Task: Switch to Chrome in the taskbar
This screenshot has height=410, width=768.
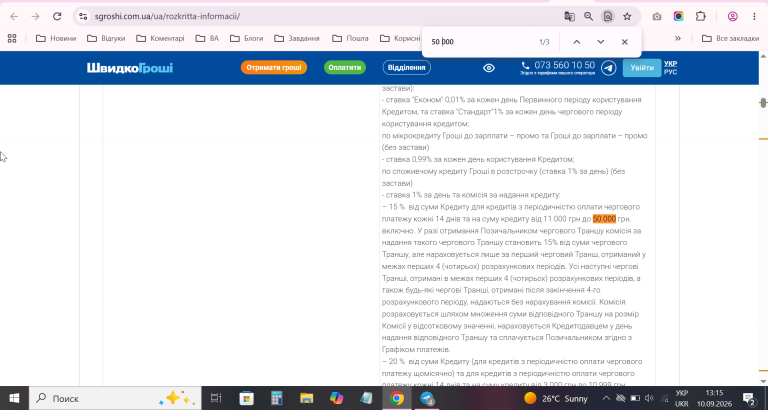Action: click(397, 398)
